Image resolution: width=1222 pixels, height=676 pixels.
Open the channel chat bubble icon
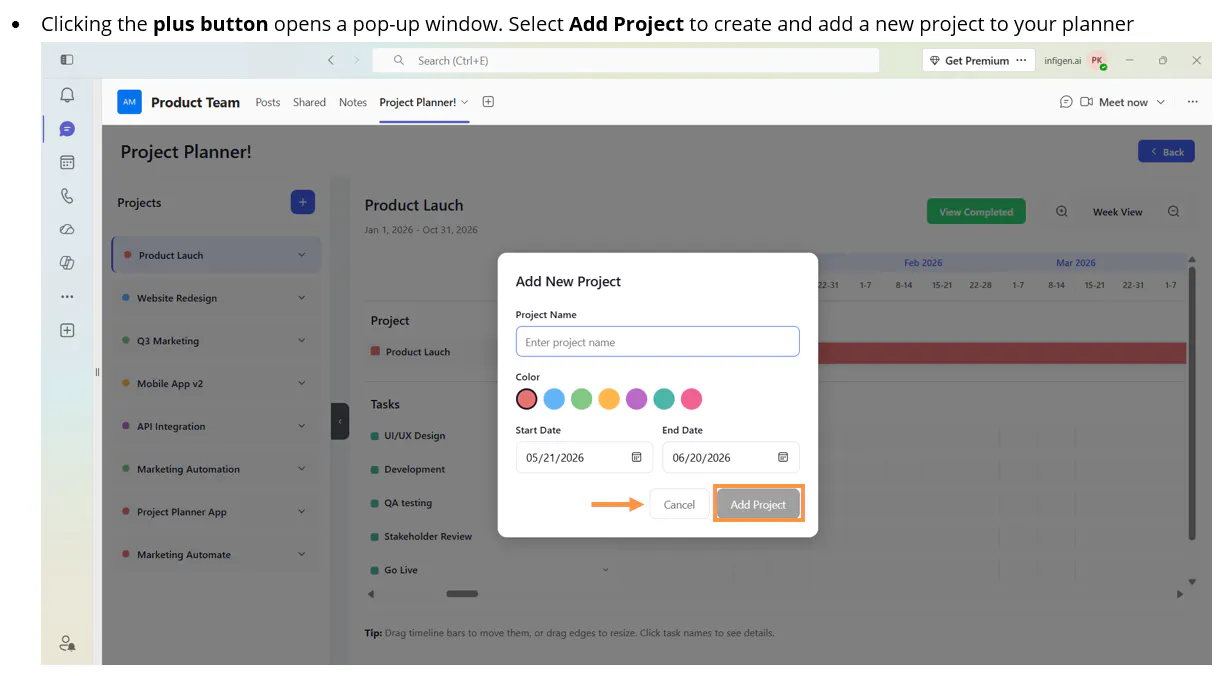point(1066,102)
